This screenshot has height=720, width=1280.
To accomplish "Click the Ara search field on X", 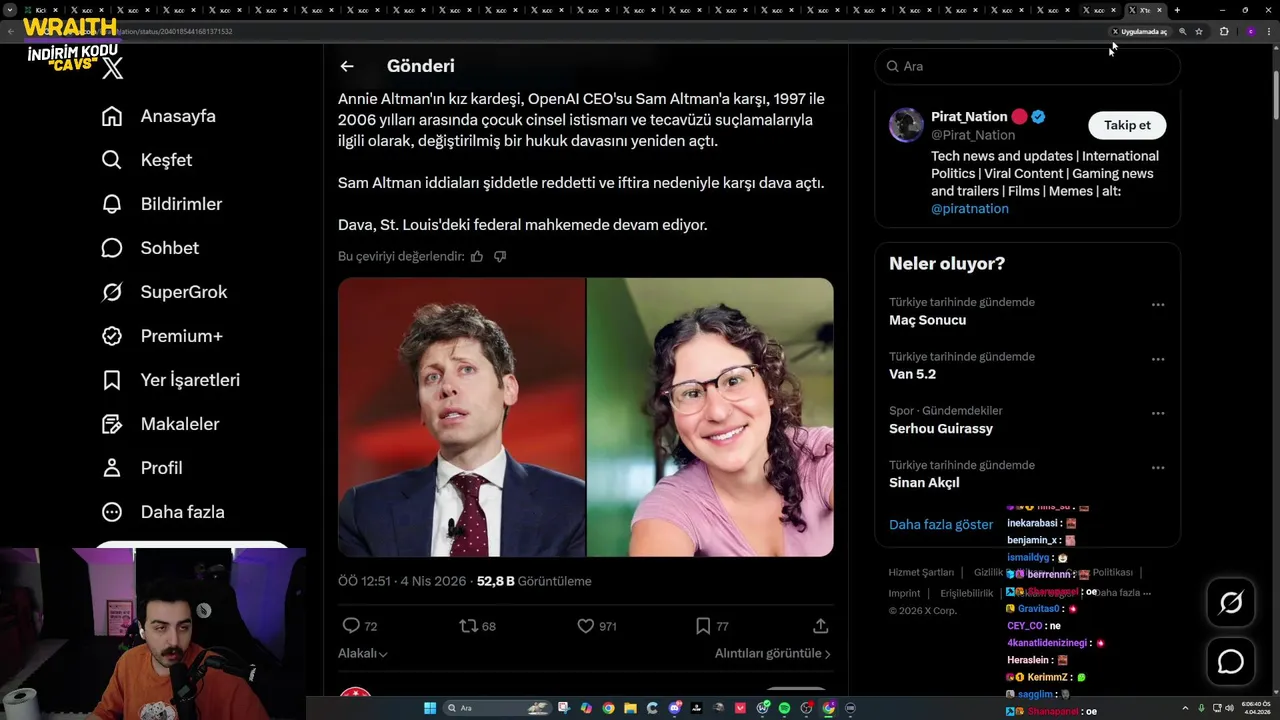I will [x=1027, y=66].
